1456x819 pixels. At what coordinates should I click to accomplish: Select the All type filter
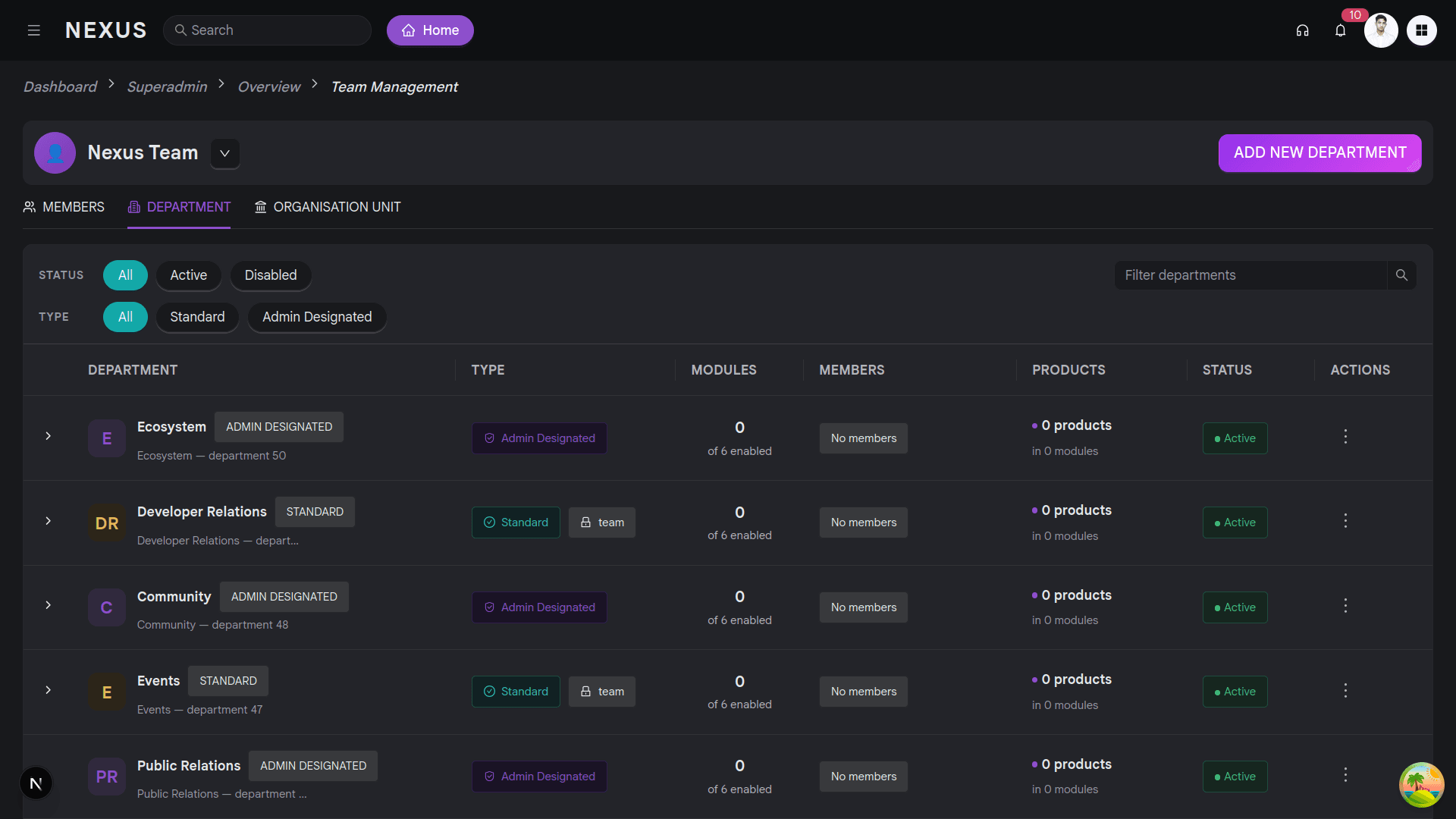[125, 317]
